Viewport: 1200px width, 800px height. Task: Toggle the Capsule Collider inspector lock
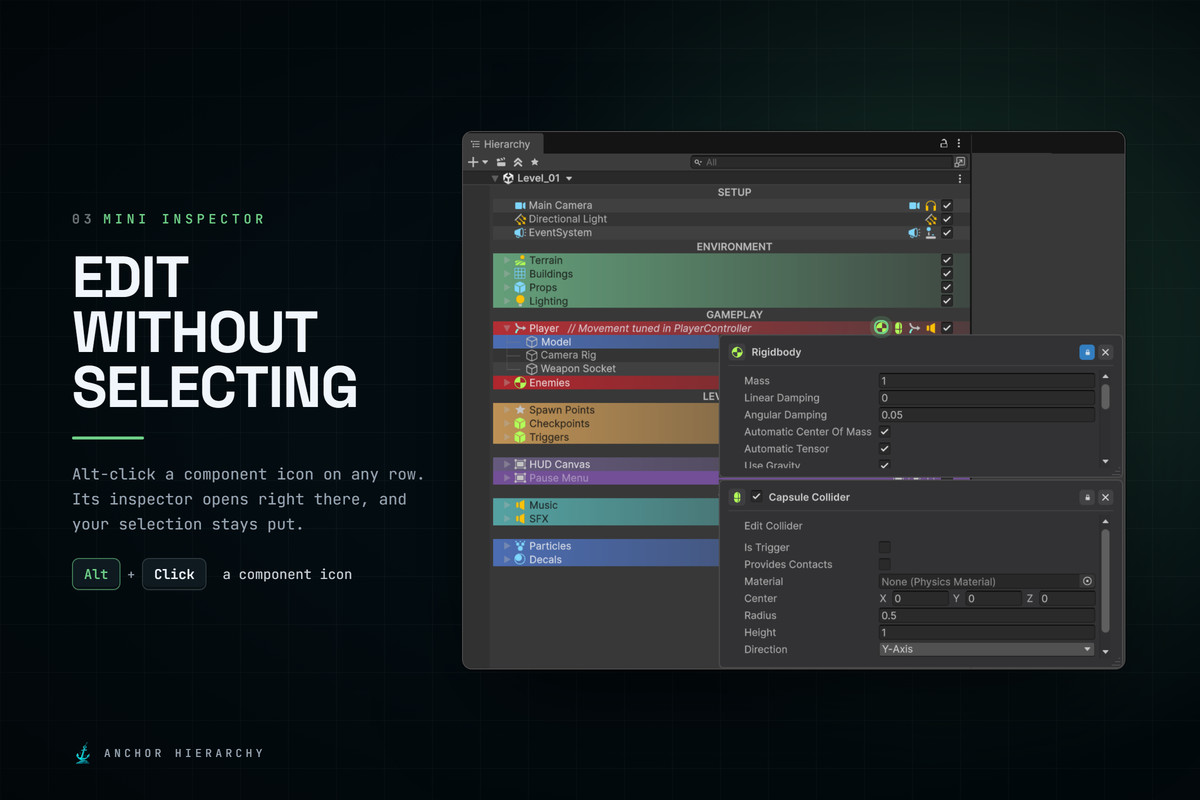pyautogui.click(x=1087, y=497)
